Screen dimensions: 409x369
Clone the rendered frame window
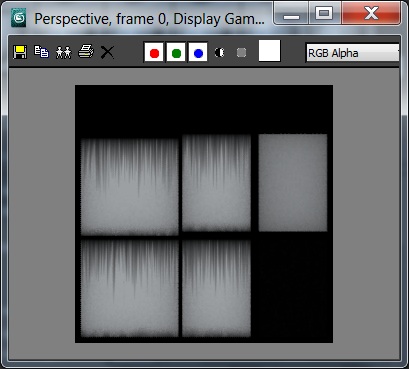64,52
